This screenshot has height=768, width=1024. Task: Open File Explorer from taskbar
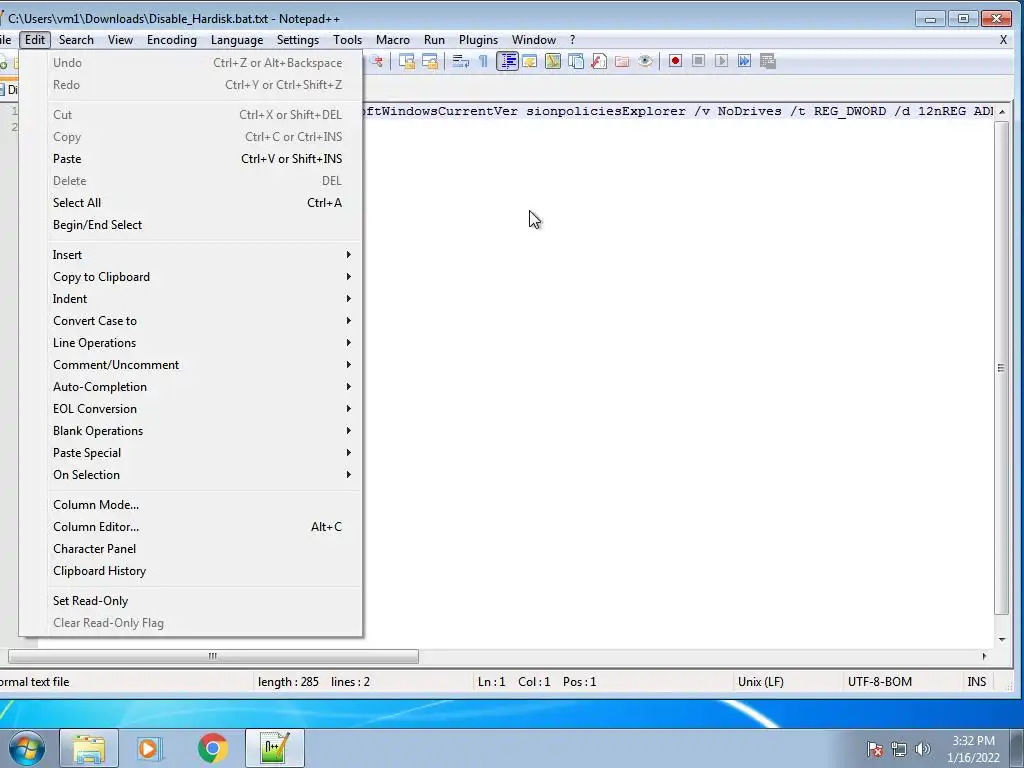(x=89, y=748)
